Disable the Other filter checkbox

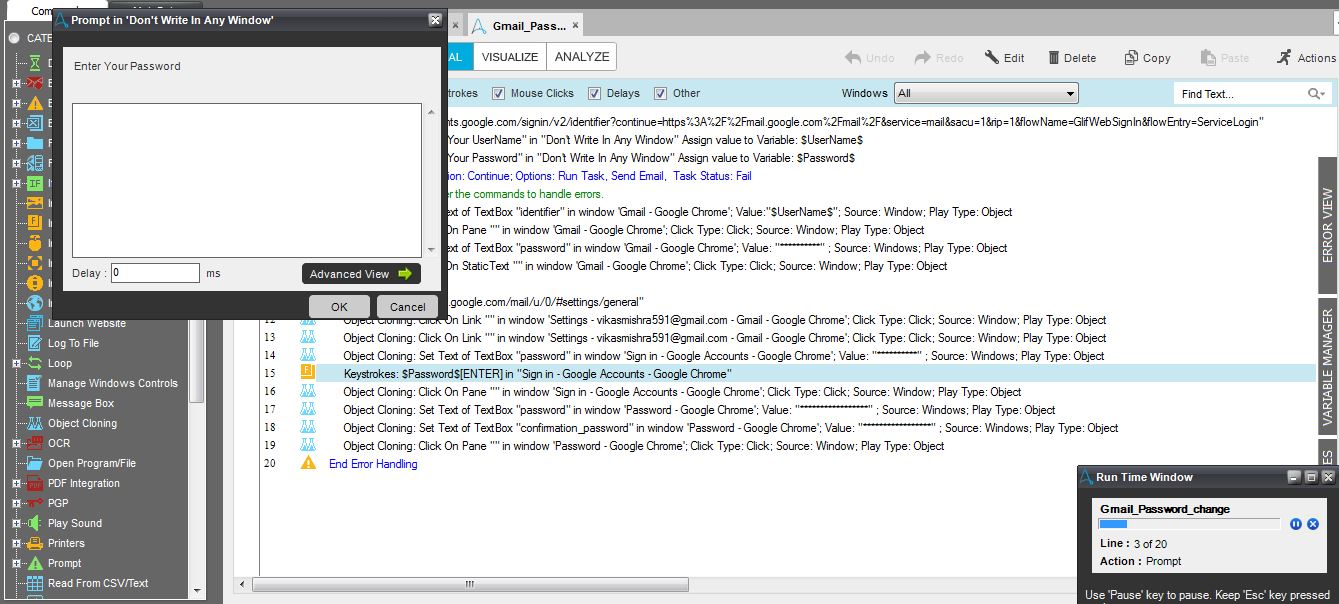[660, 94]
